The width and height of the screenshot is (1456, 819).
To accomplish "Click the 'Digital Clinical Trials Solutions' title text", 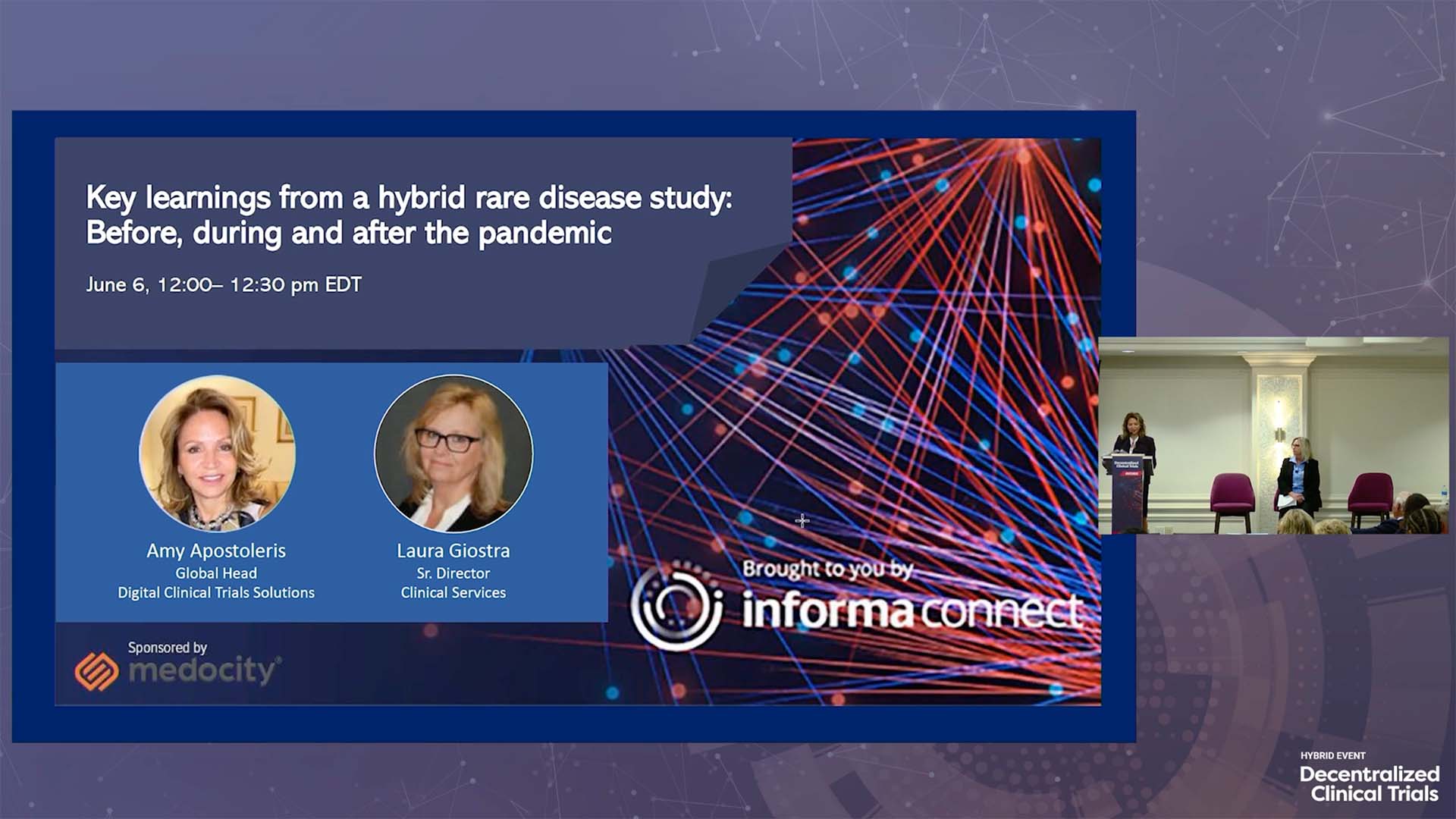I will click(x=216, y=592).
